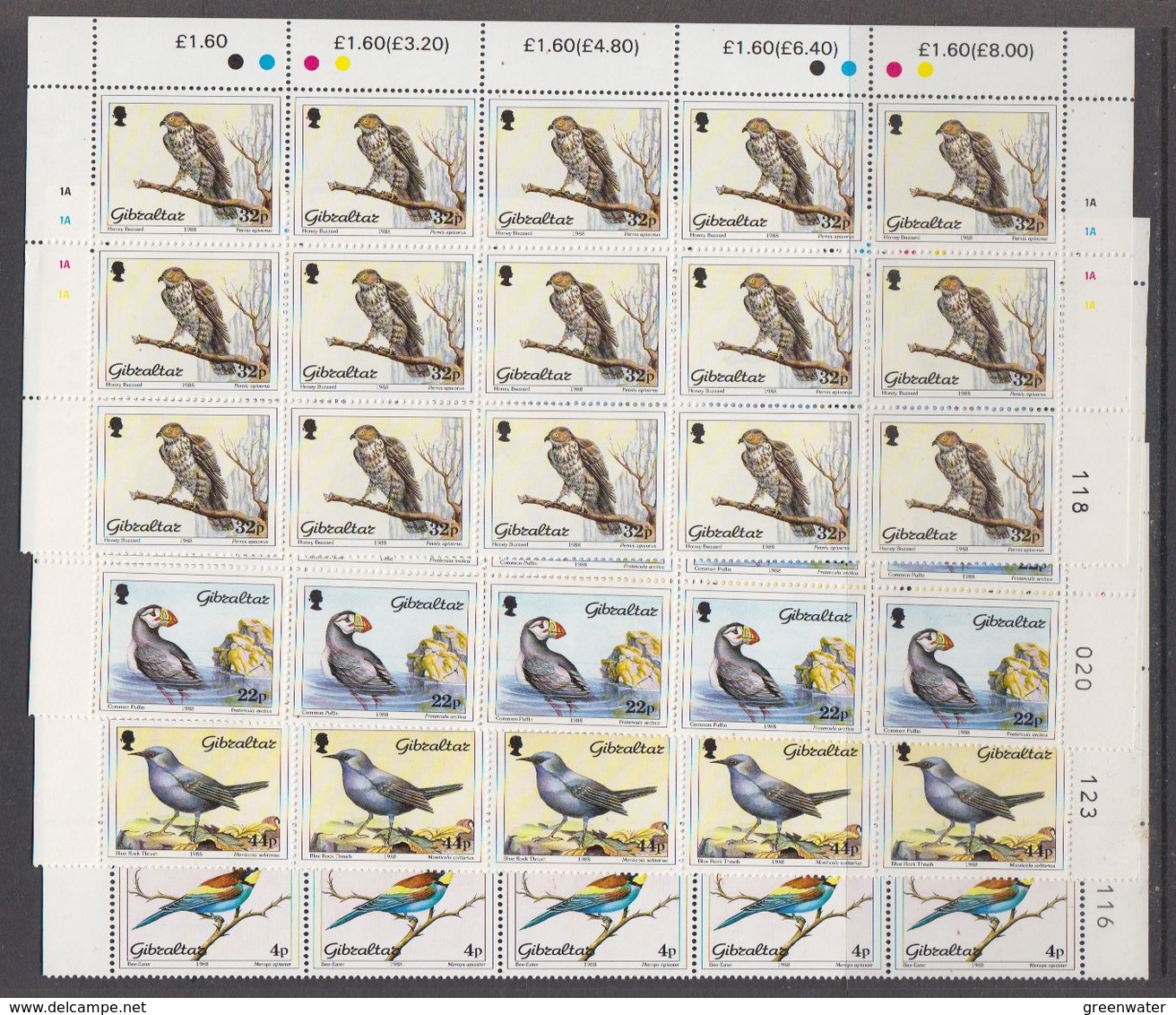Click the yellow '1A' plate number in left margin

tap(65, 293)
